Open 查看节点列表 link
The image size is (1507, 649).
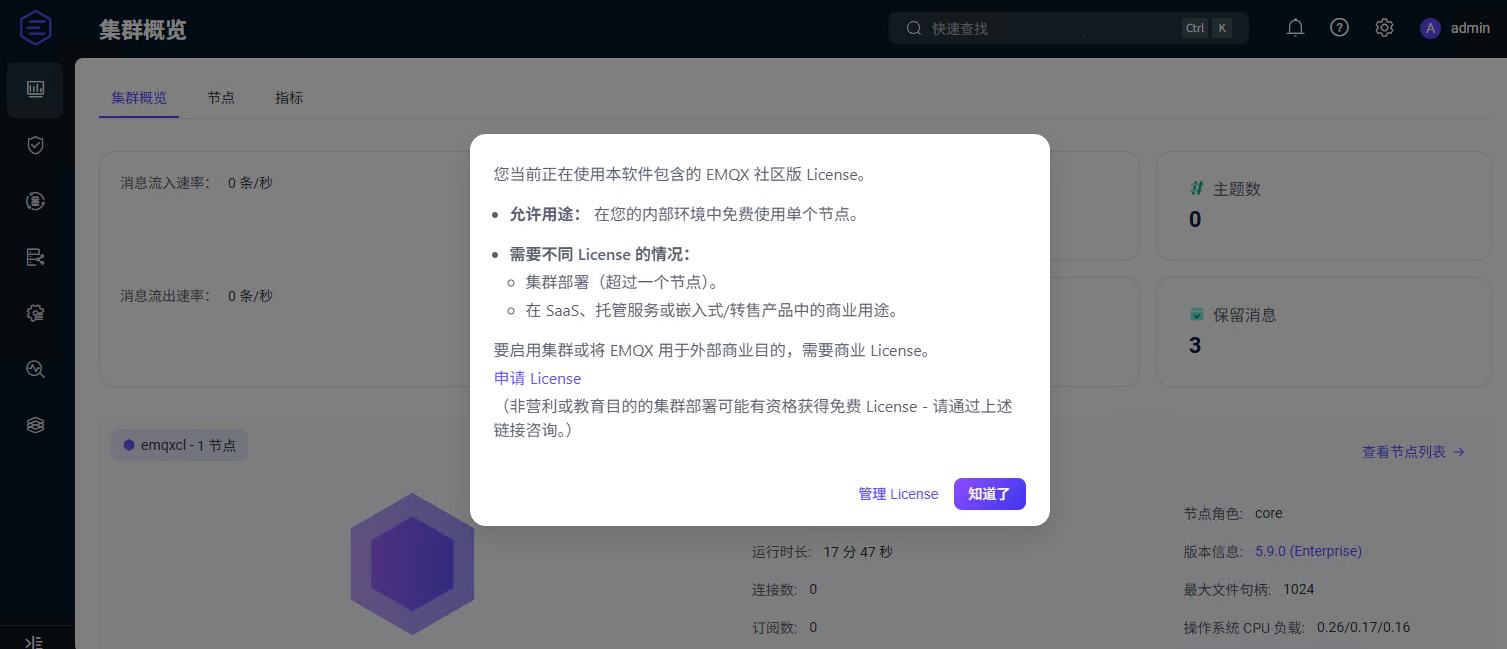(x=1413, y=452)
